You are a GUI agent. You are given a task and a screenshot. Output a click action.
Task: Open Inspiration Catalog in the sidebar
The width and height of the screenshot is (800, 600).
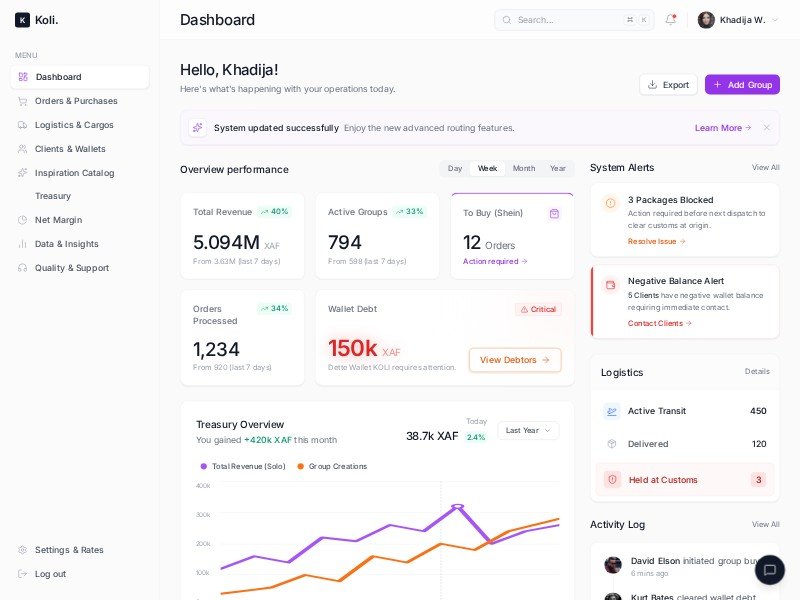pos(74,173)
